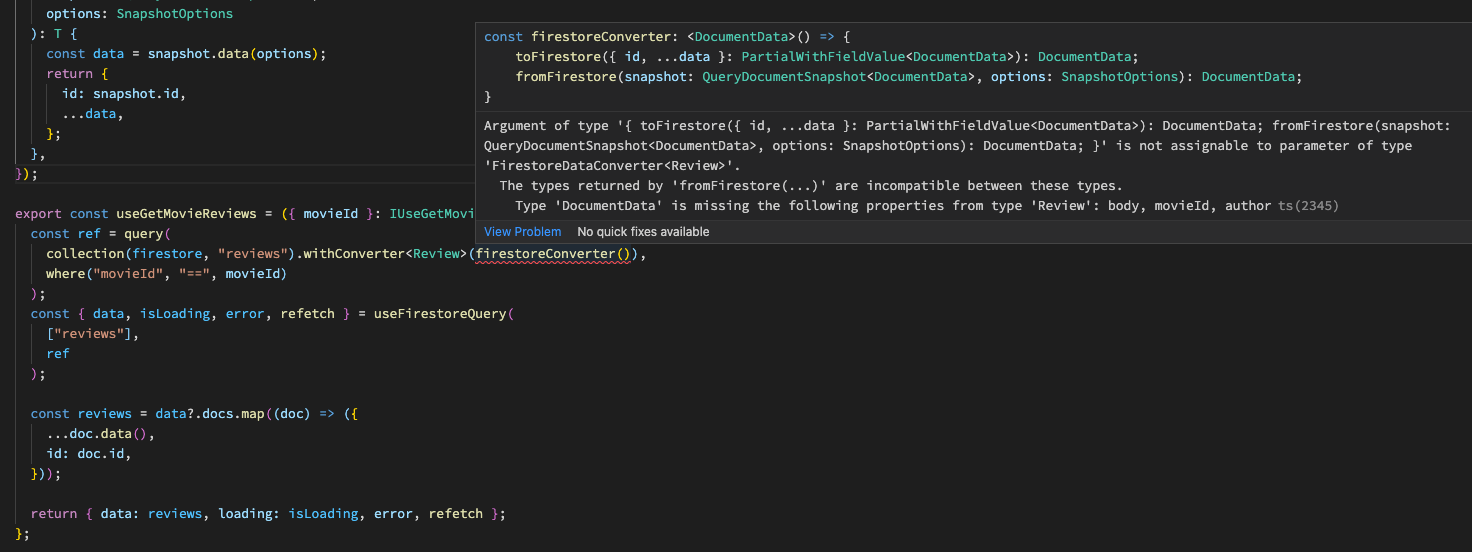Click the View Problem link in hover popup
Screen dimensions: 1472x552
pos(522,232)
